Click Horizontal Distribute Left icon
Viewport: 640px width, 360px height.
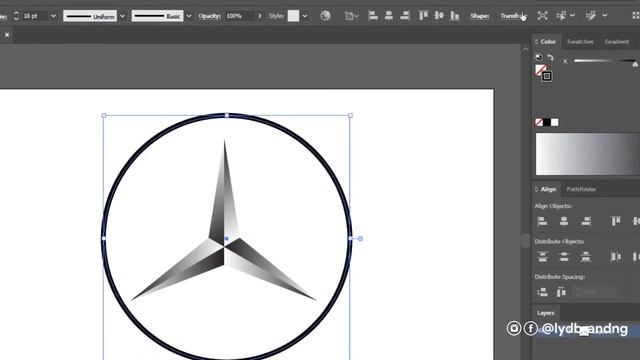tap(616, 257)
